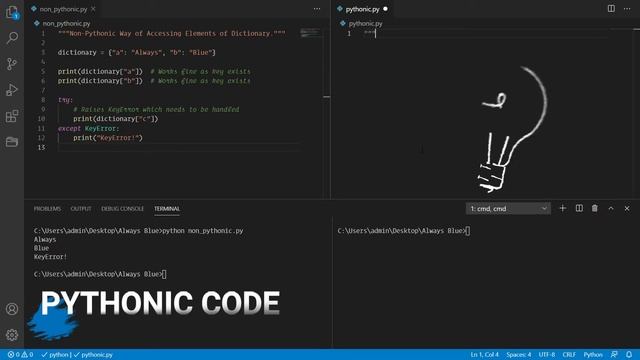This screenshot has height=360, width=640.
Task: Click the 'Blue' output line in terminal
Action: [x=41, y=248]
